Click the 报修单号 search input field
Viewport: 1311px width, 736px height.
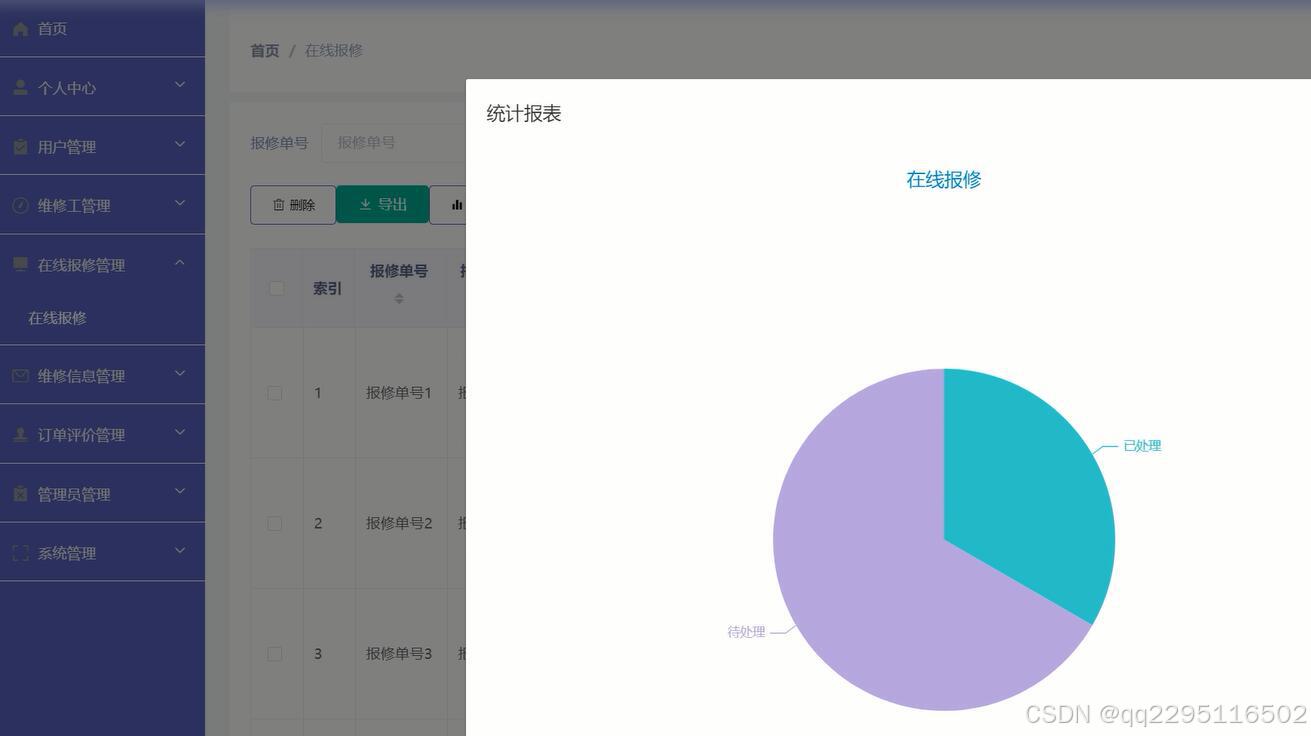click(367, 142)
